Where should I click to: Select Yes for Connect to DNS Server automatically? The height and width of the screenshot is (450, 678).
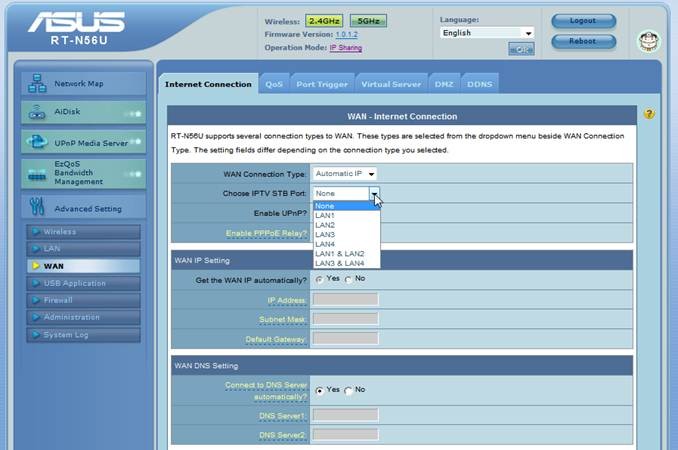tap(319, 389)
